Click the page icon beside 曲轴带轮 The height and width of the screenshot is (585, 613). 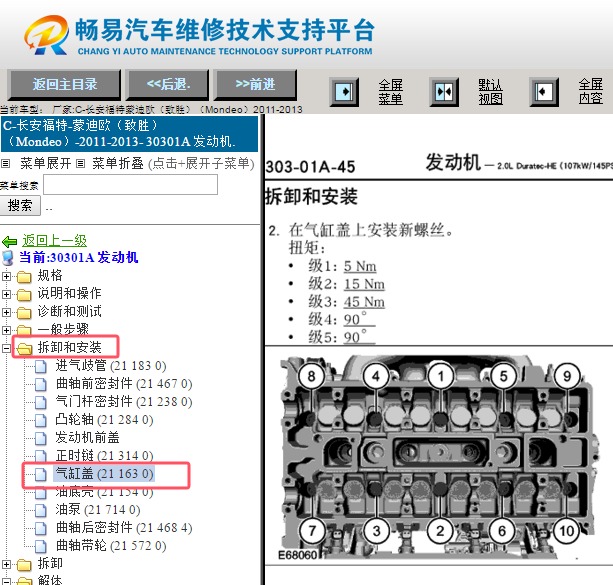click(40, 547)
